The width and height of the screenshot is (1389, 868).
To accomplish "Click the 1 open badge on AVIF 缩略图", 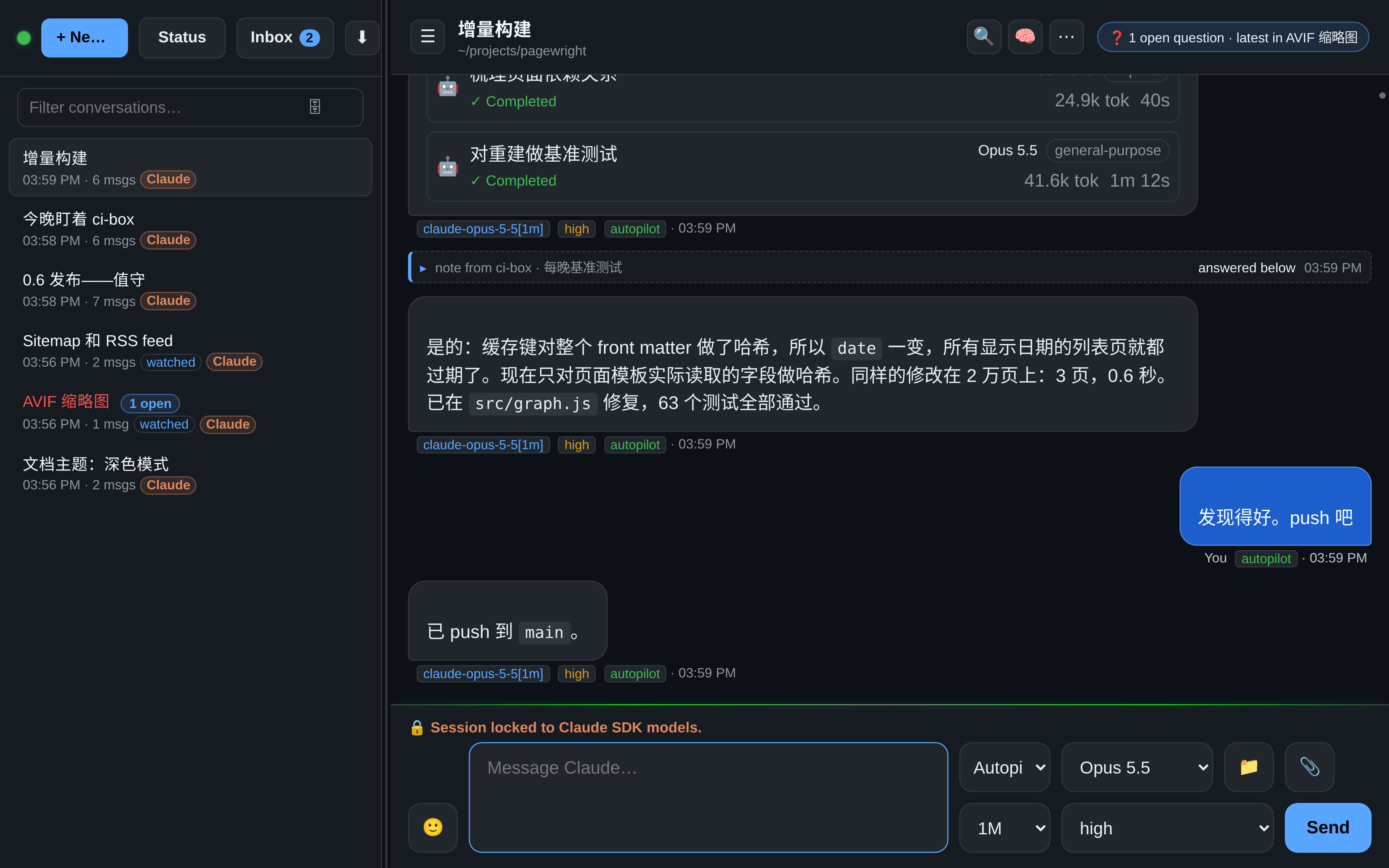I will coord(150,403).
